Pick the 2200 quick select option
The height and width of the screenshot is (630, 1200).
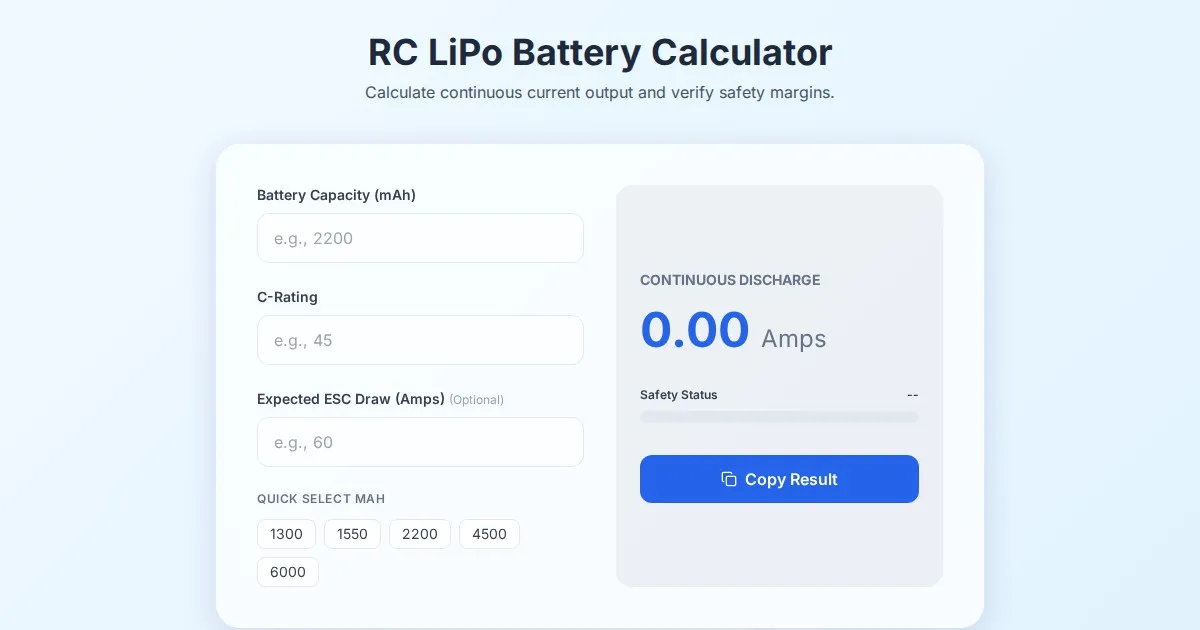pos(420,534)
